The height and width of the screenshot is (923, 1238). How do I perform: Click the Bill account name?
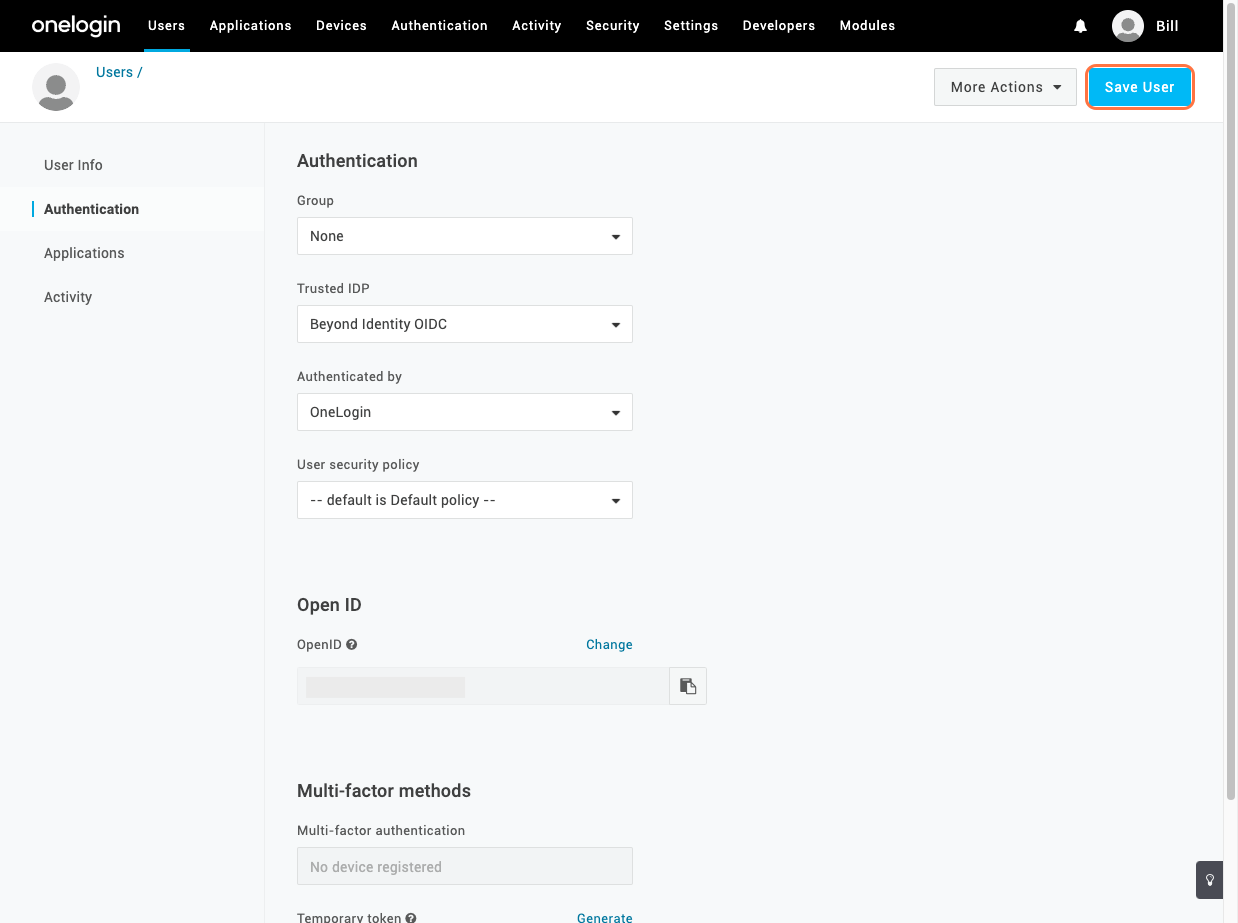(x=1167, y=26)
